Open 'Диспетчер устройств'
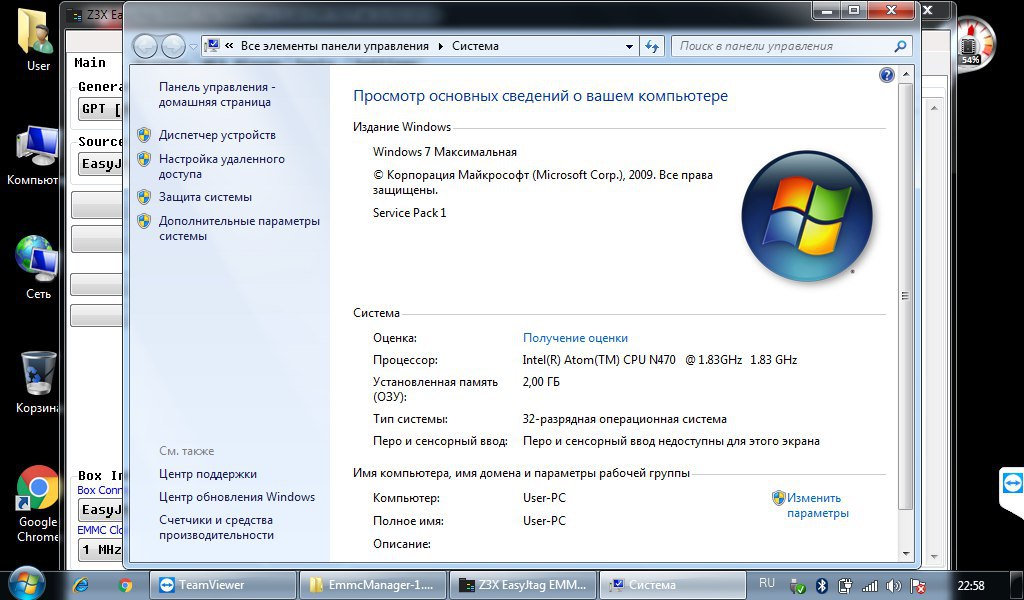The width and height of the screenshot is (1024, 600). point(217,135)
